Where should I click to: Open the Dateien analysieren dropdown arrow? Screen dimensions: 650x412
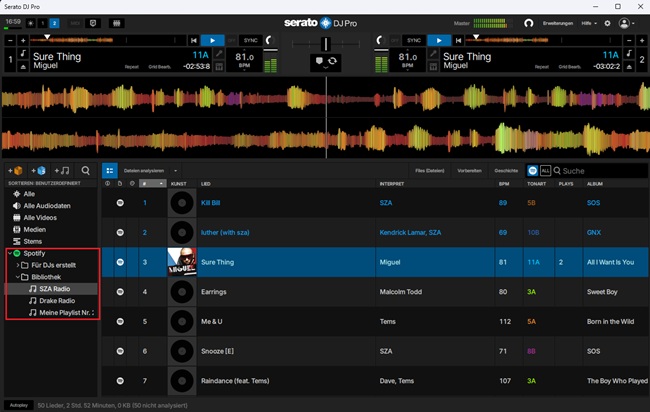click(x=175, y=171)
